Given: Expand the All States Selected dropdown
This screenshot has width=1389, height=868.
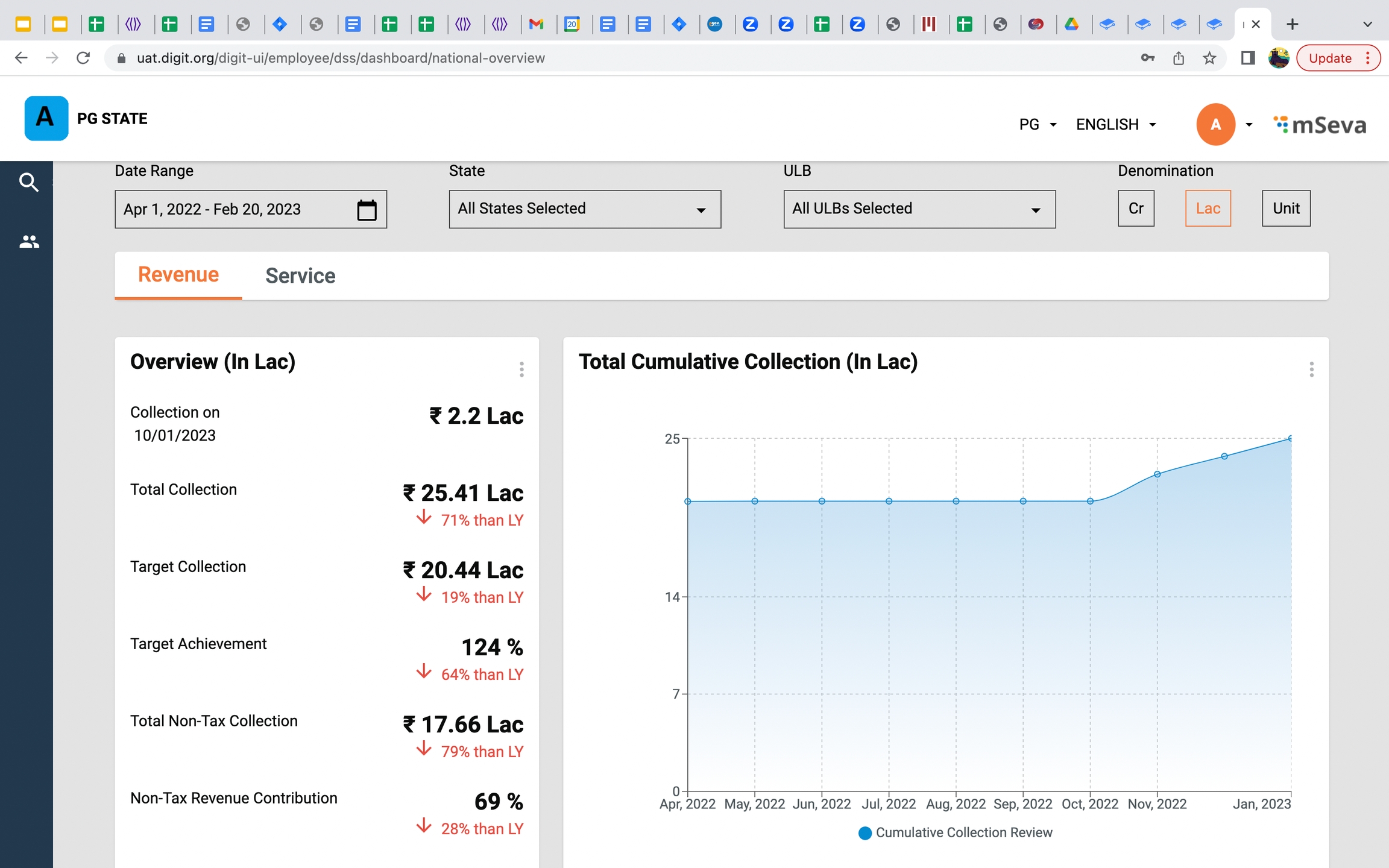Looking at the screenshot, I should (584, 209).
